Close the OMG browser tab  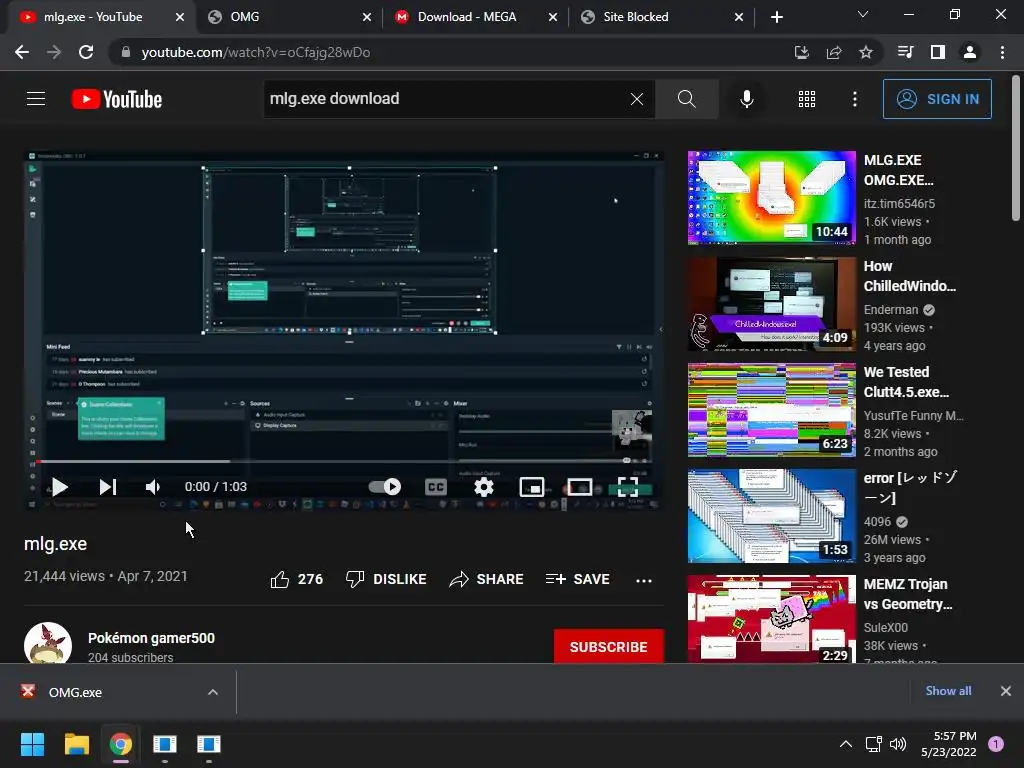[x=367, y=18]
